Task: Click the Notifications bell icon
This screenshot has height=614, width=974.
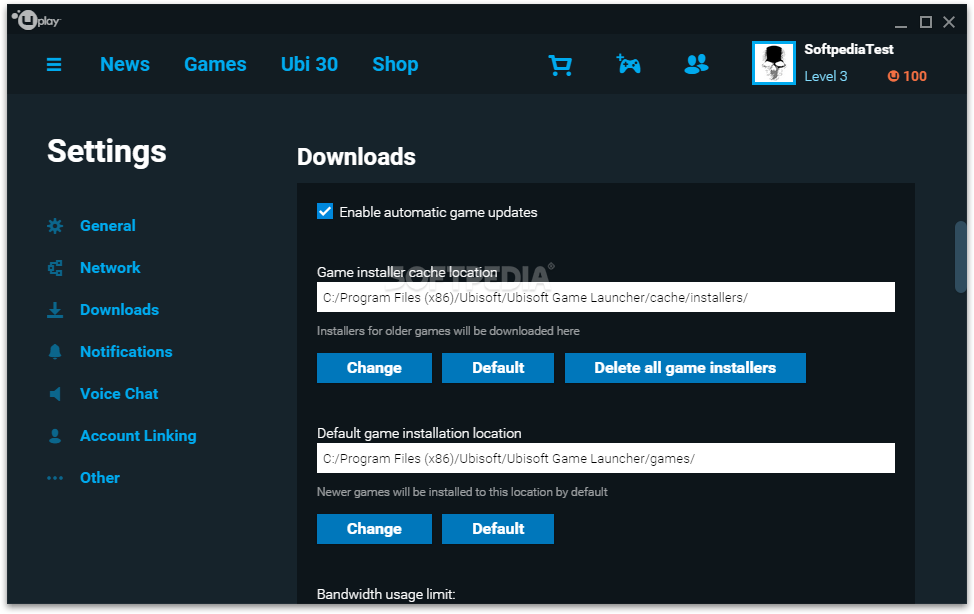Action: point(55,352)
